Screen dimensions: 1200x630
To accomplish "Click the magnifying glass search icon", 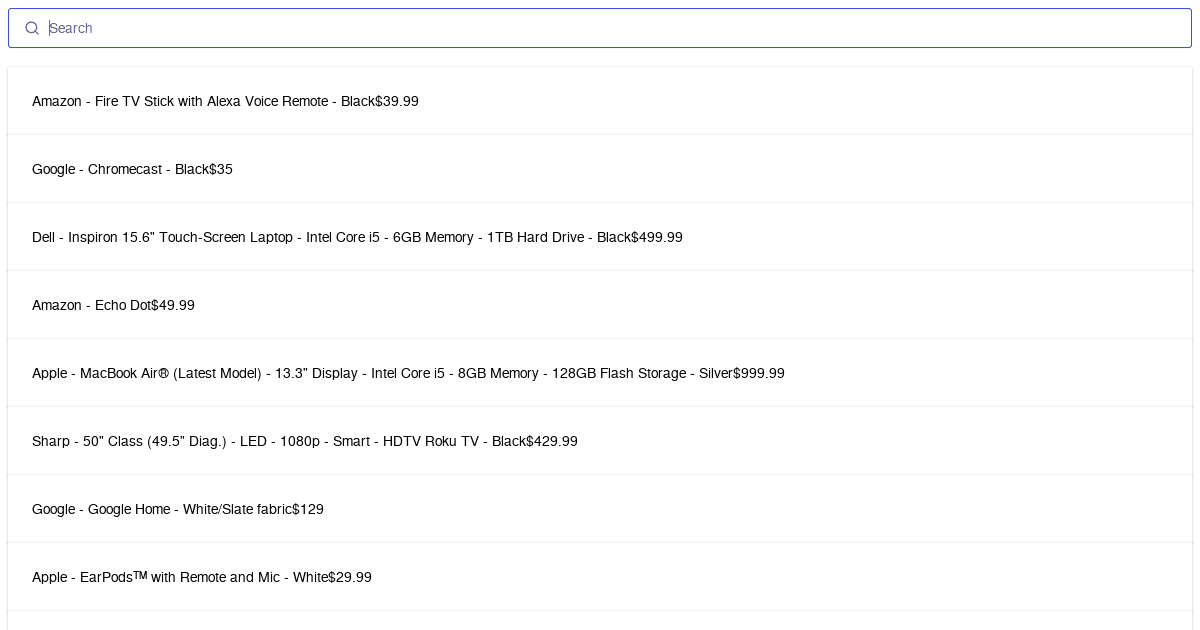I will point(32,28).
